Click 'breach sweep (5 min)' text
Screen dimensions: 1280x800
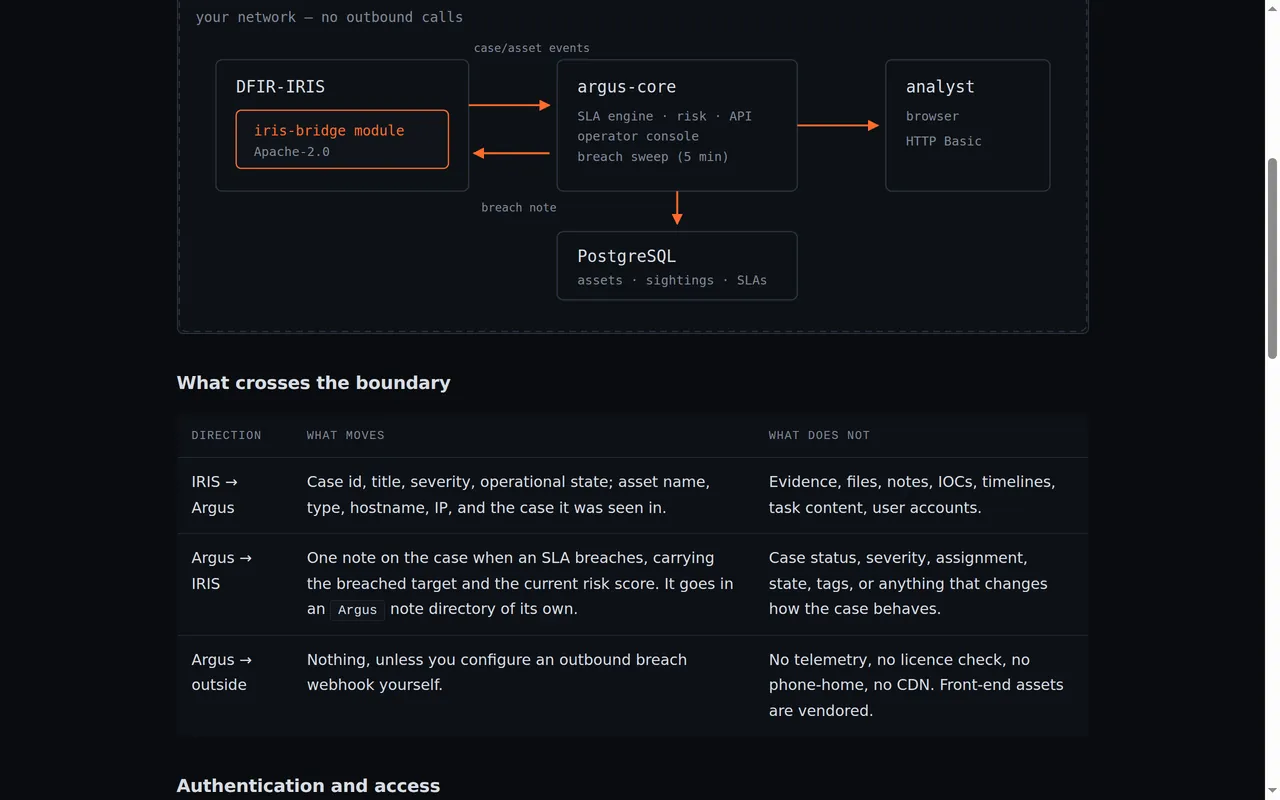652,157
